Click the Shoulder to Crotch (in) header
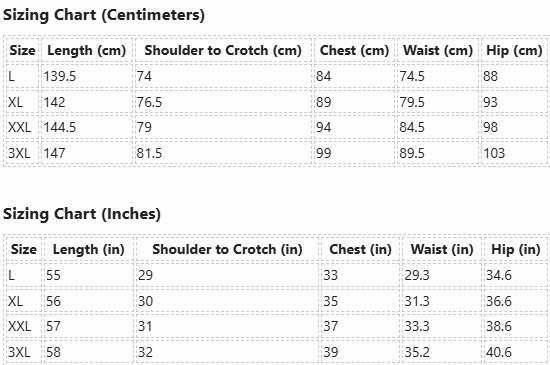Screen dimensions: 550x365 [227, 250]
